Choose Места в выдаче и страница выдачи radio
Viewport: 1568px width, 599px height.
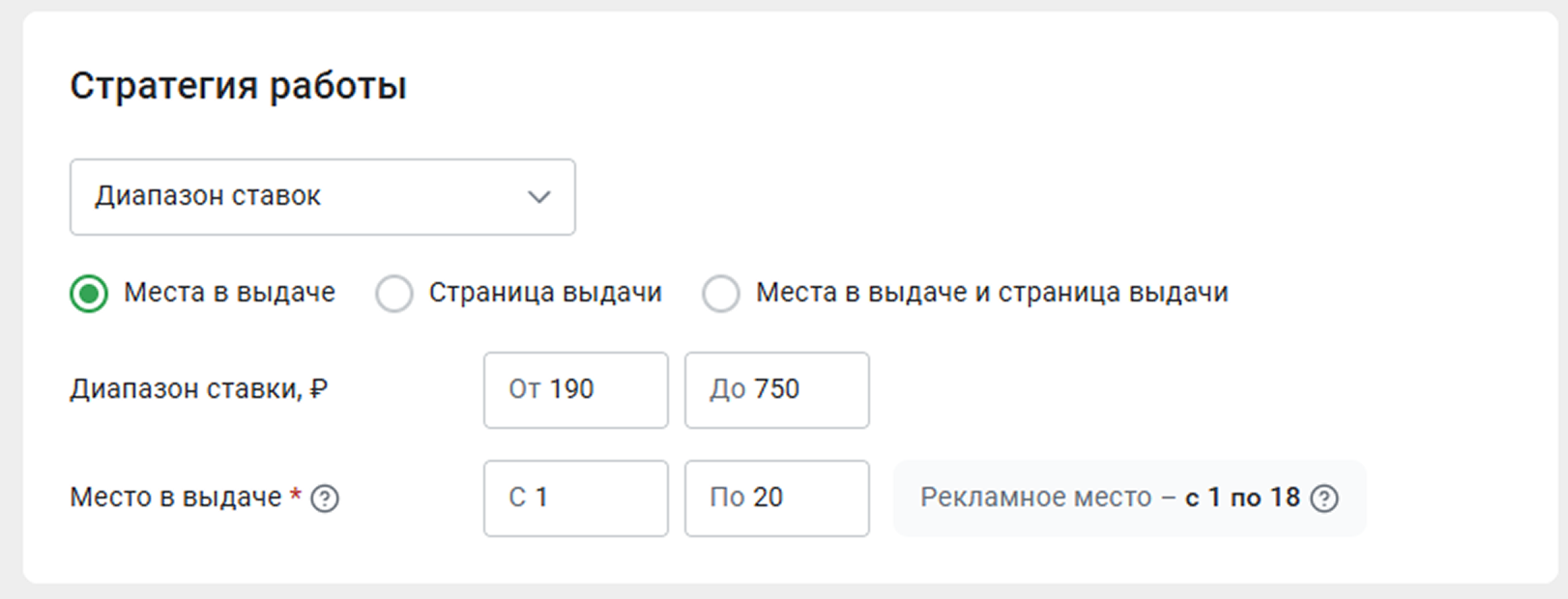point(721,294)
